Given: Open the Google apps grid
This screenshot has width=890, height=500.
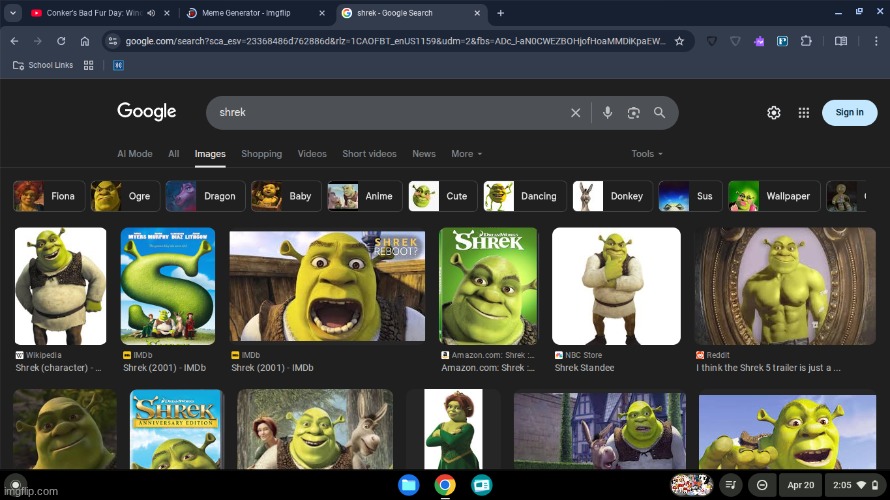Looking at the screenshot, I should coord(804,113).
